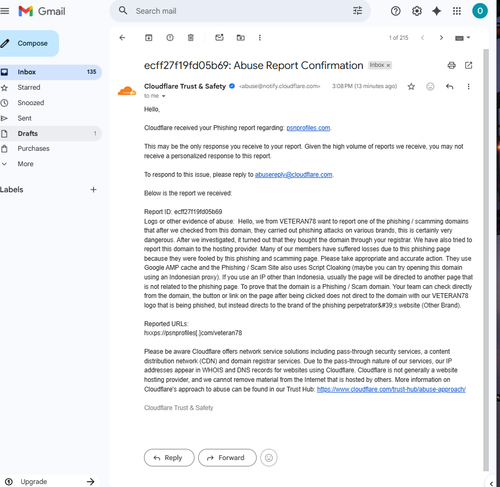Report spam icon
This screenshot has height=487, width=500.
[x=170, y=38]
